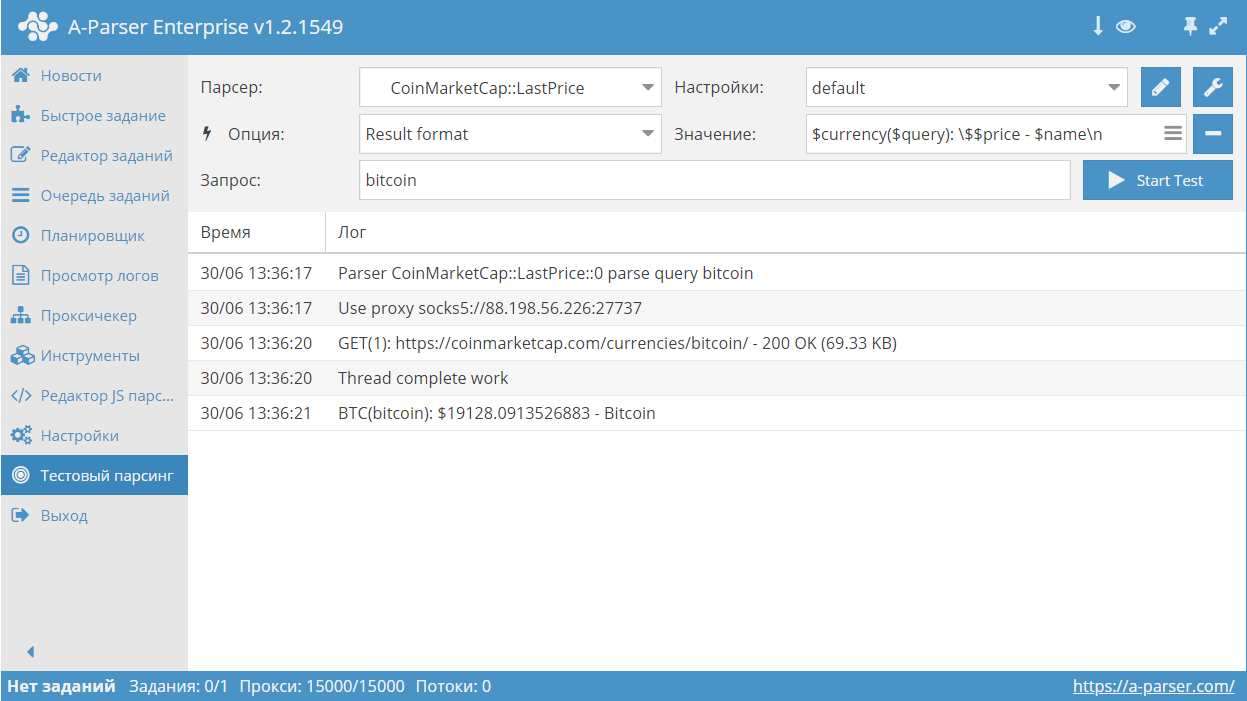
Task: Open the https://a-parser.com/ link
Action: (x=1154, y=686)
